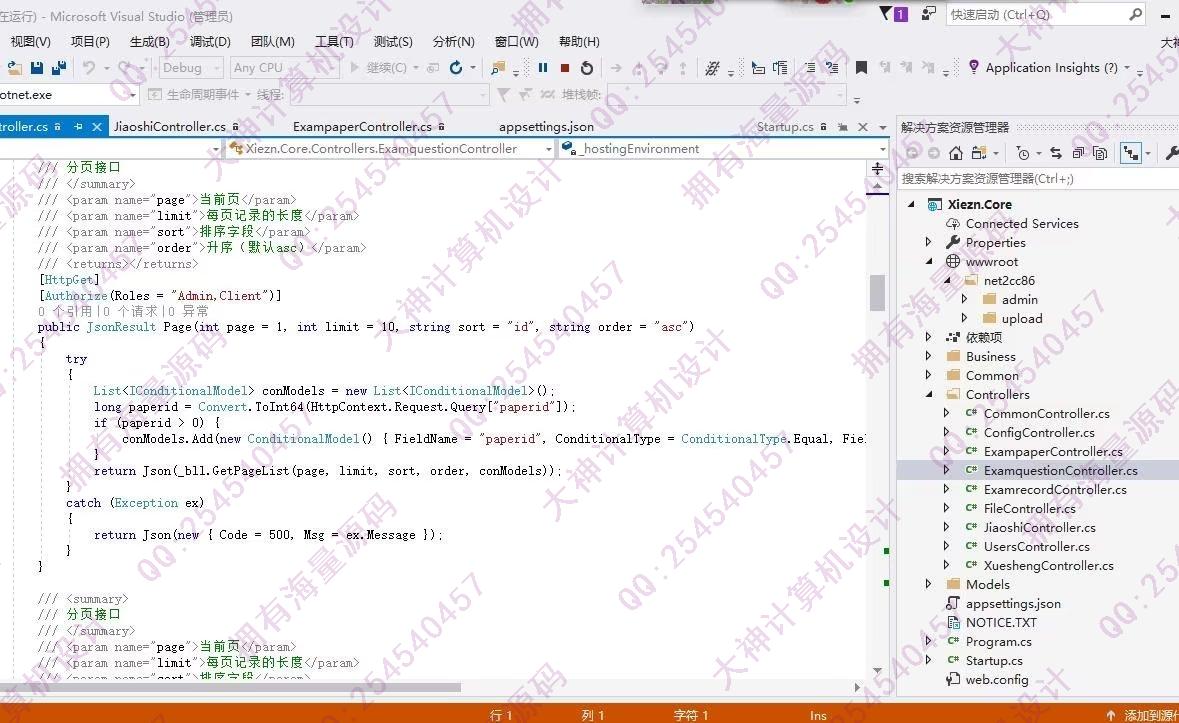This screenshot has height=723, width=1179.
Task: Close the Startup.cs preview tab
Action: 862,127
